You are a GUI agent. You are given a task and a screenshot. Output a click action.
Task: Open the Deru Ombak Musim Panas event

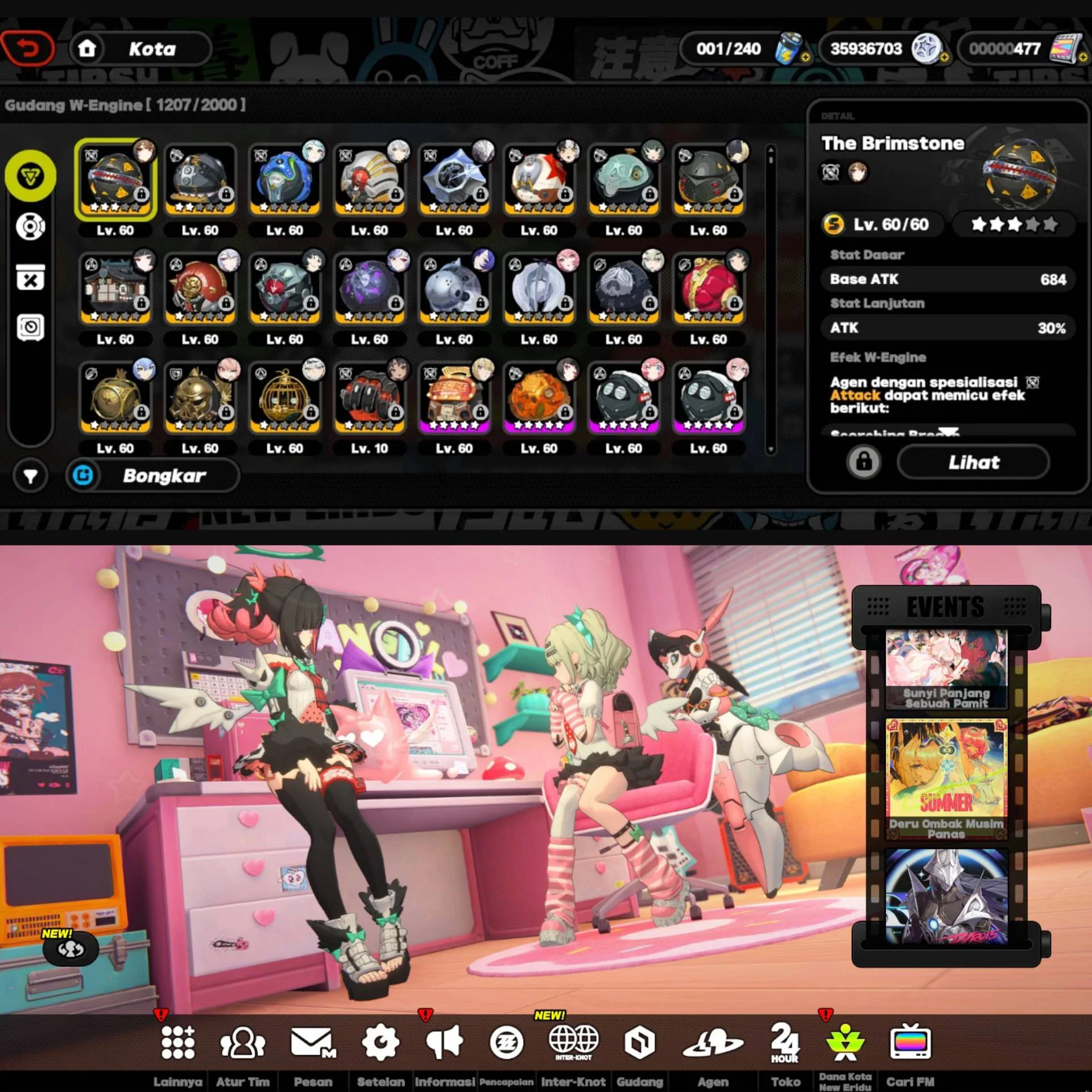[946, 779]
